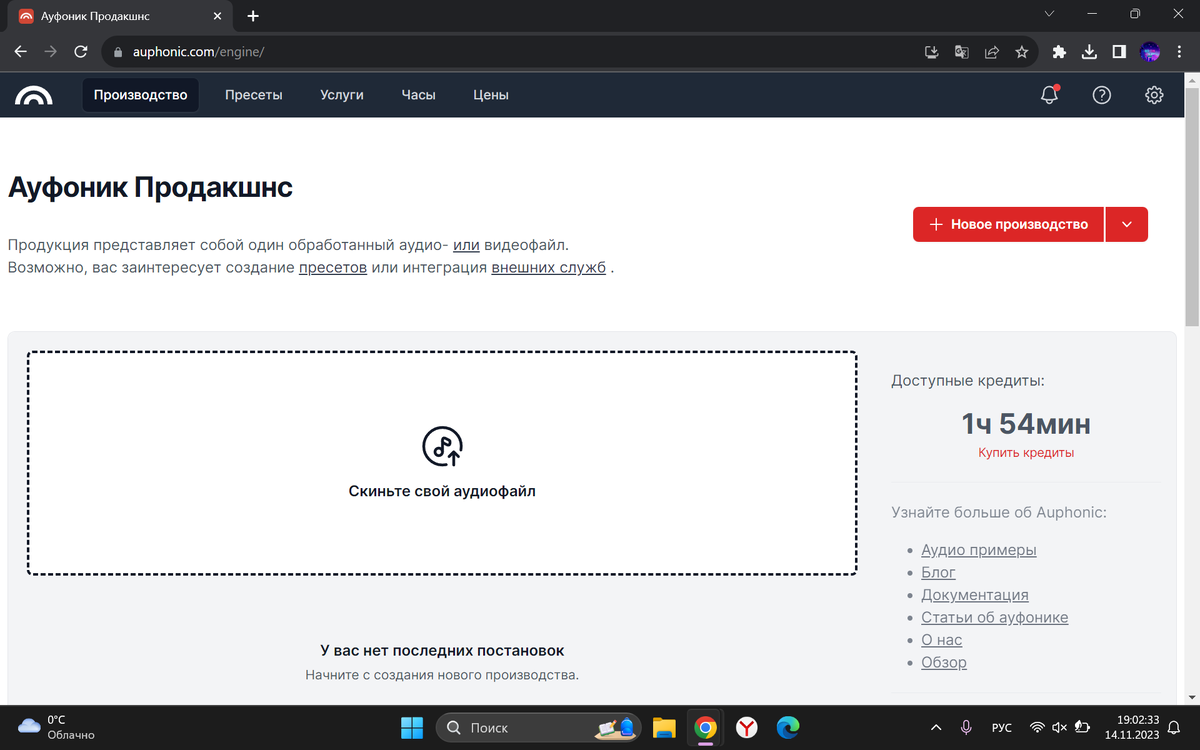Open the Пресеты nav item

(x=254, y=95)
